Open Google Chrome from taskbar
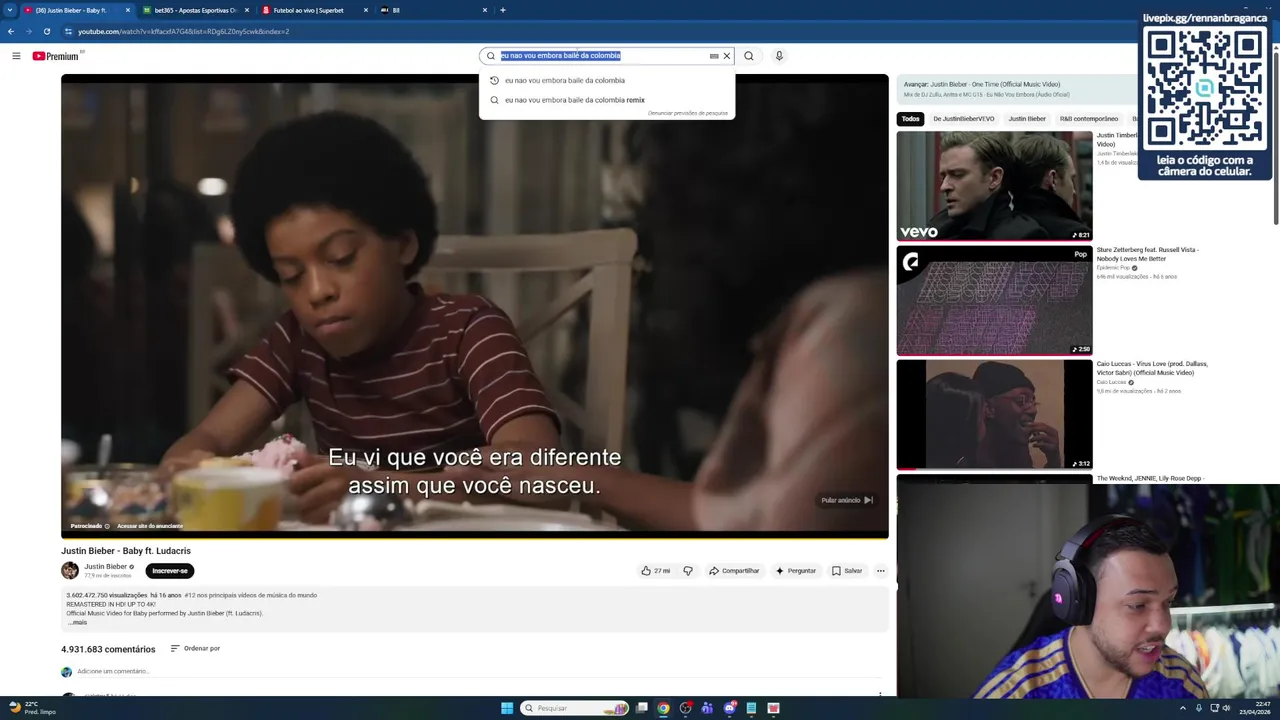 tap(663, 708)
